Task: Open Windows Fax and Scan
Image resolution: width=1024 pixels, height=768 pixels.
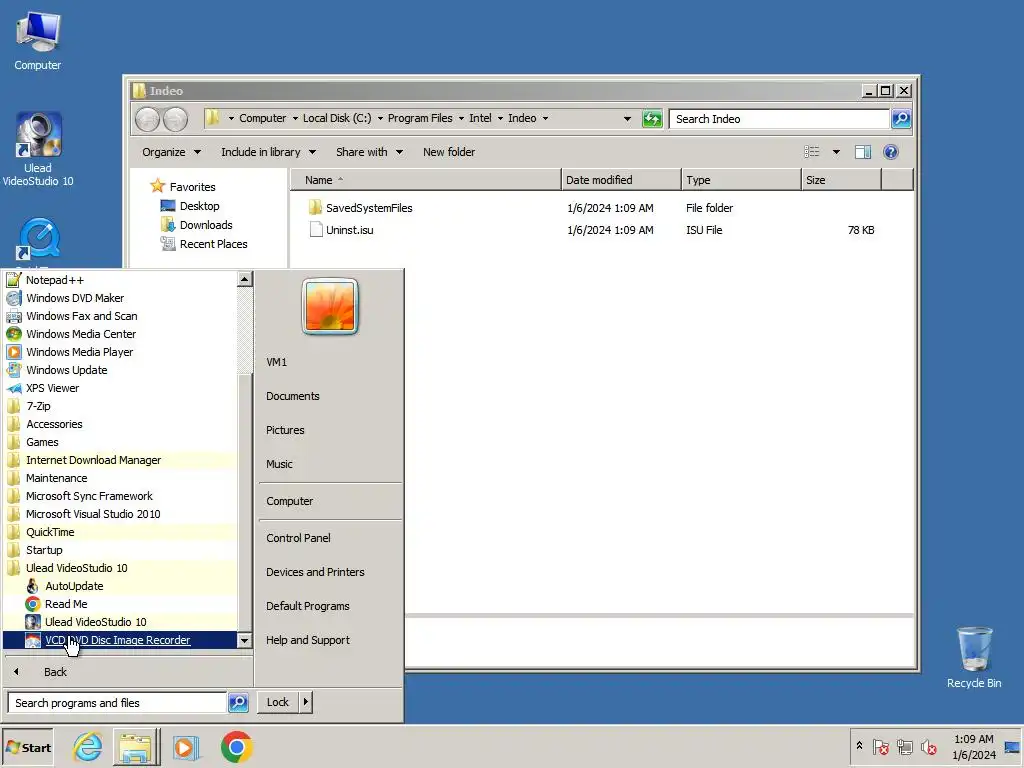Action: pyautogui.click(x=120, y=316)
